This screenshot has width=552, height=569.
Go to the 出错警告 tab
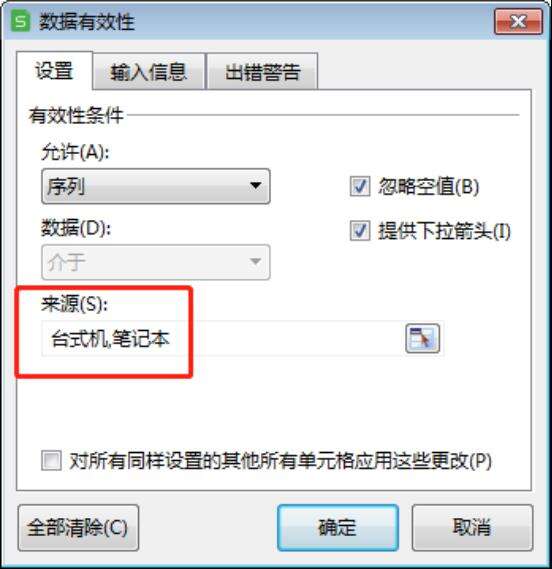coord(262,71)
